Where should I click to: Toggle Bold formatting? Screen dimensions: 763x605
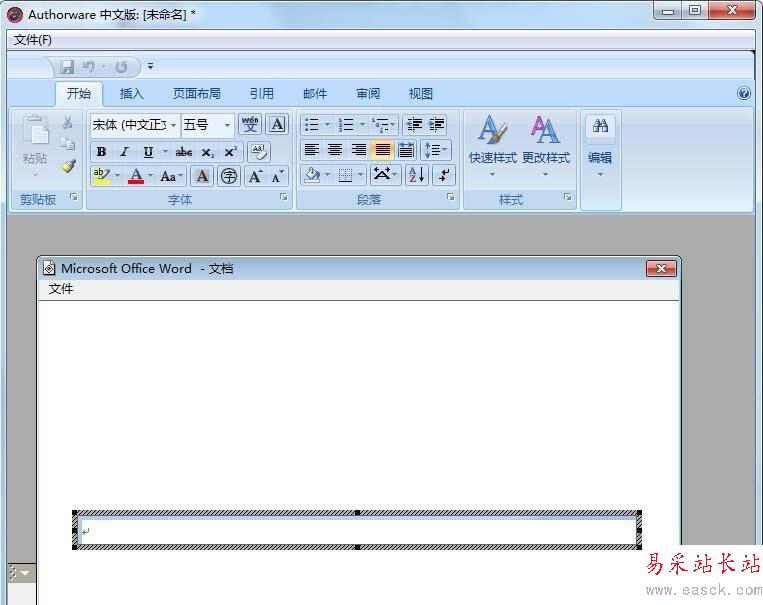pyautogui.click(x=101, y=152)
